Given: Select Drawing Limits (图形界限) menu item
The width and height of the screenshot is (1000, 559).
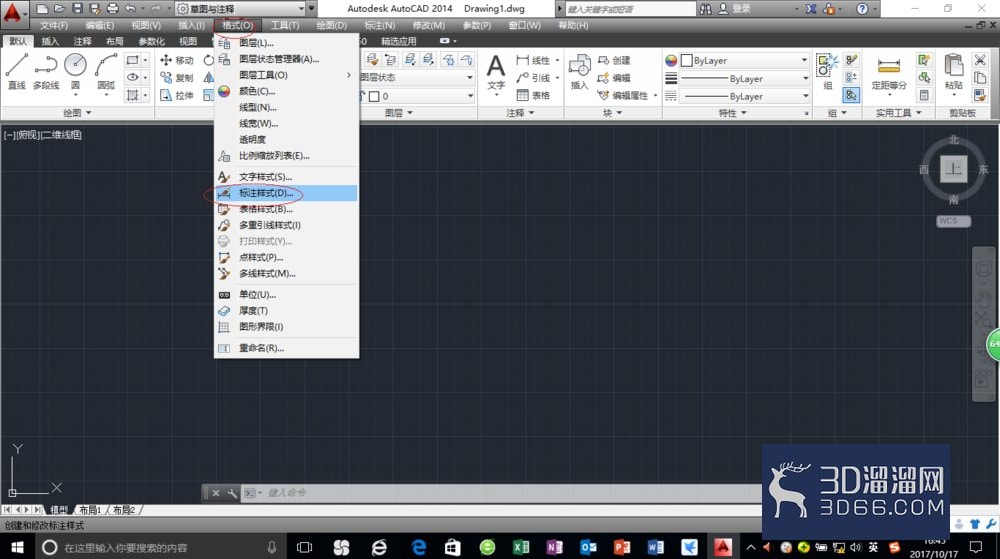Looking at the screenshot, I should (286, 326).
